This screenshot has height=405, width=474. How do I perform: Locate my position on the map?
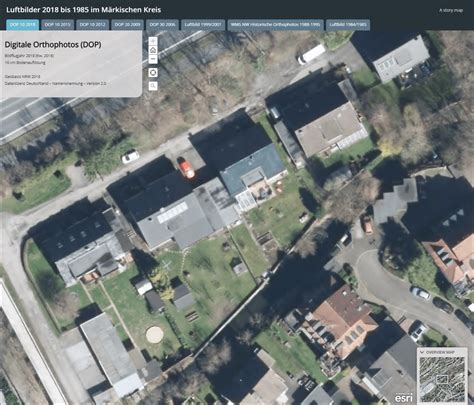click(x=153, y=73)
